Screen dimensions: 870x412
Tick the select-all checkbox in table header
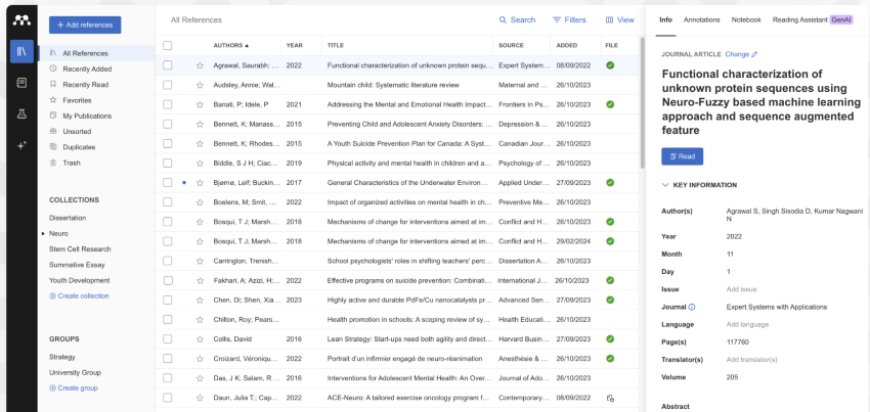tap(168, 45)
